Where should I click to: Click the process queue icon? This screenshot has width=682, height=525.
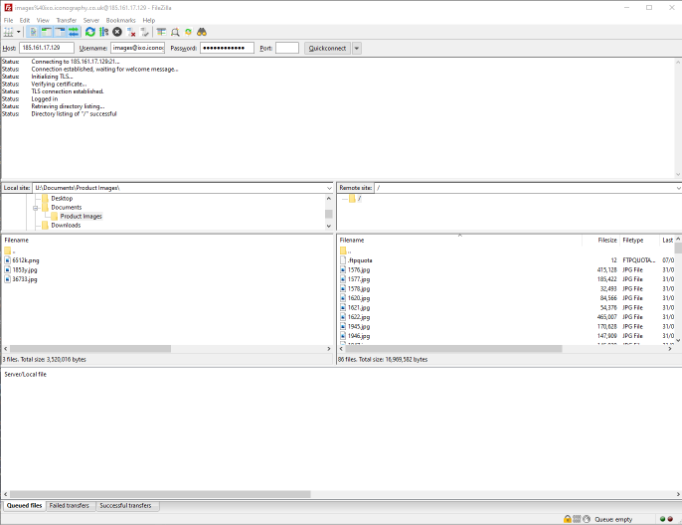coord(103,32)
